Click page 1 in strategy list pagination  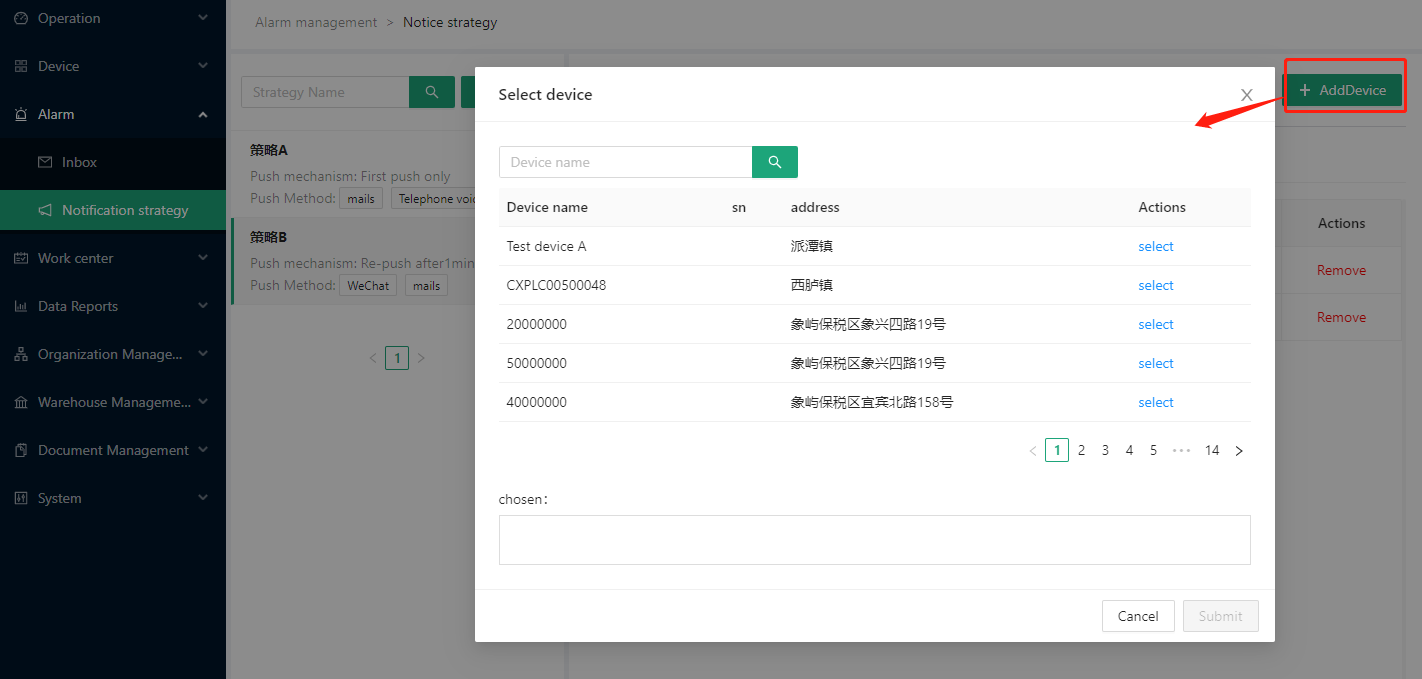pos(397,358)
